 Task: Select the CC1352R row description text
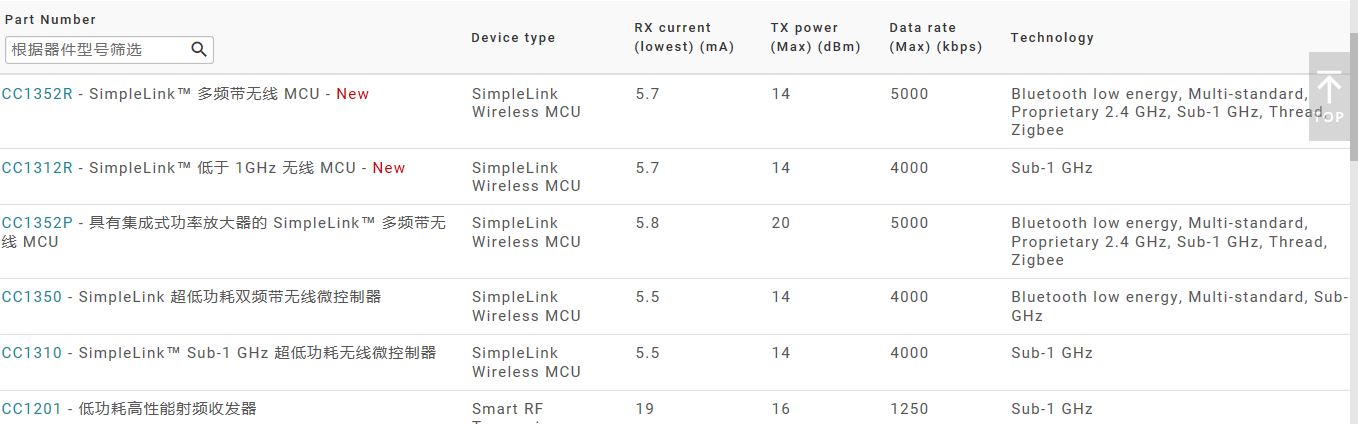(x=205, y=94)
